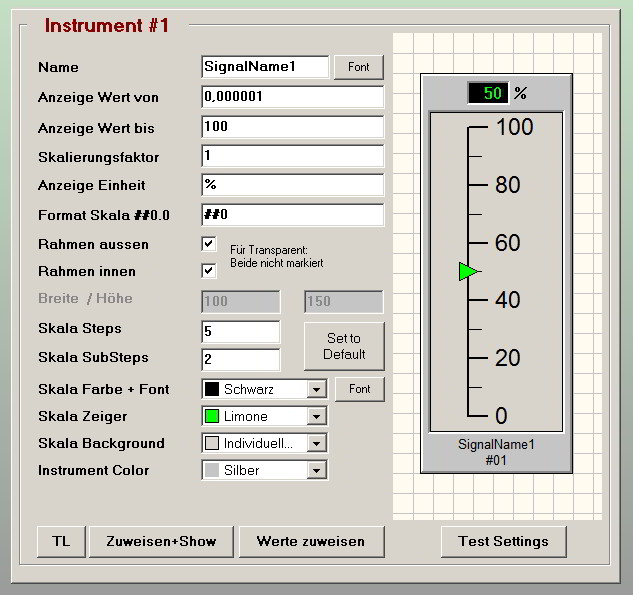Click the Skalierungsfaktor input field
Image resolution: width=633 pixels, height=595 pixels.
tap(292, 156)
